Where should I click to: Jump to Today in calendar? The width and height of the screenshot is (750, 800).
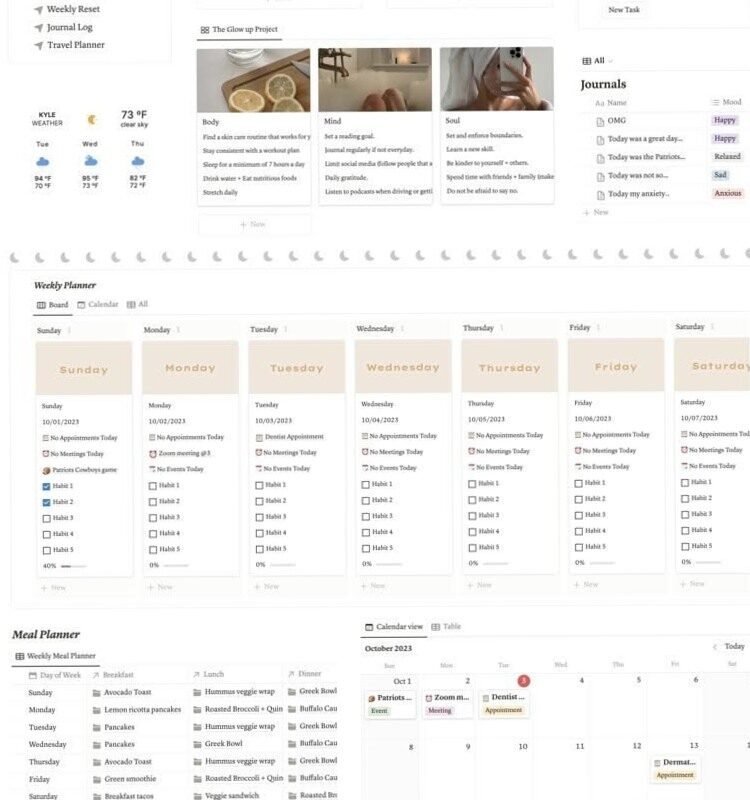coord(734,646)
